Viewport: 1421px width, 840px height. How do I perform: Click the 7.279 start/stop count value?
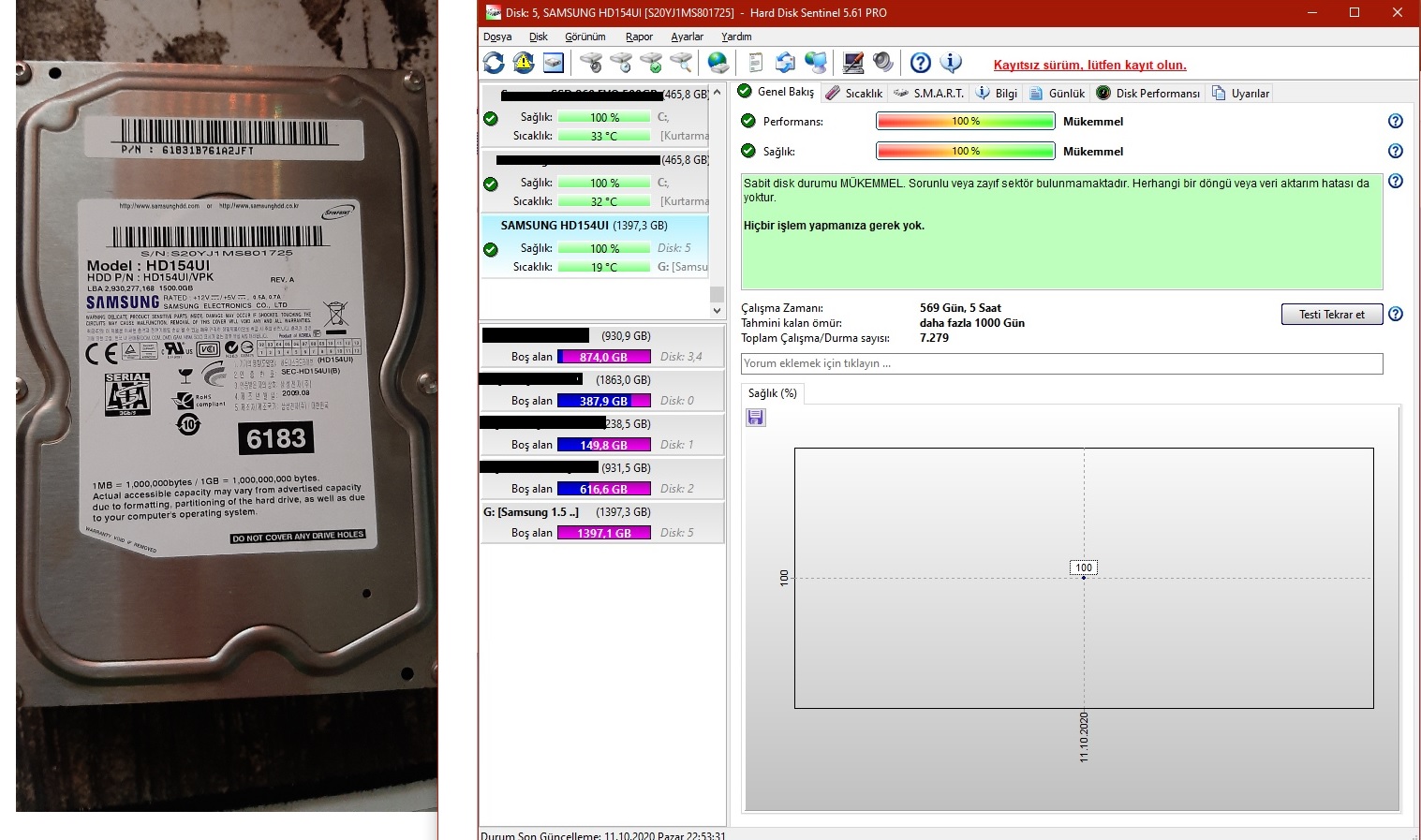click(934, 338)
